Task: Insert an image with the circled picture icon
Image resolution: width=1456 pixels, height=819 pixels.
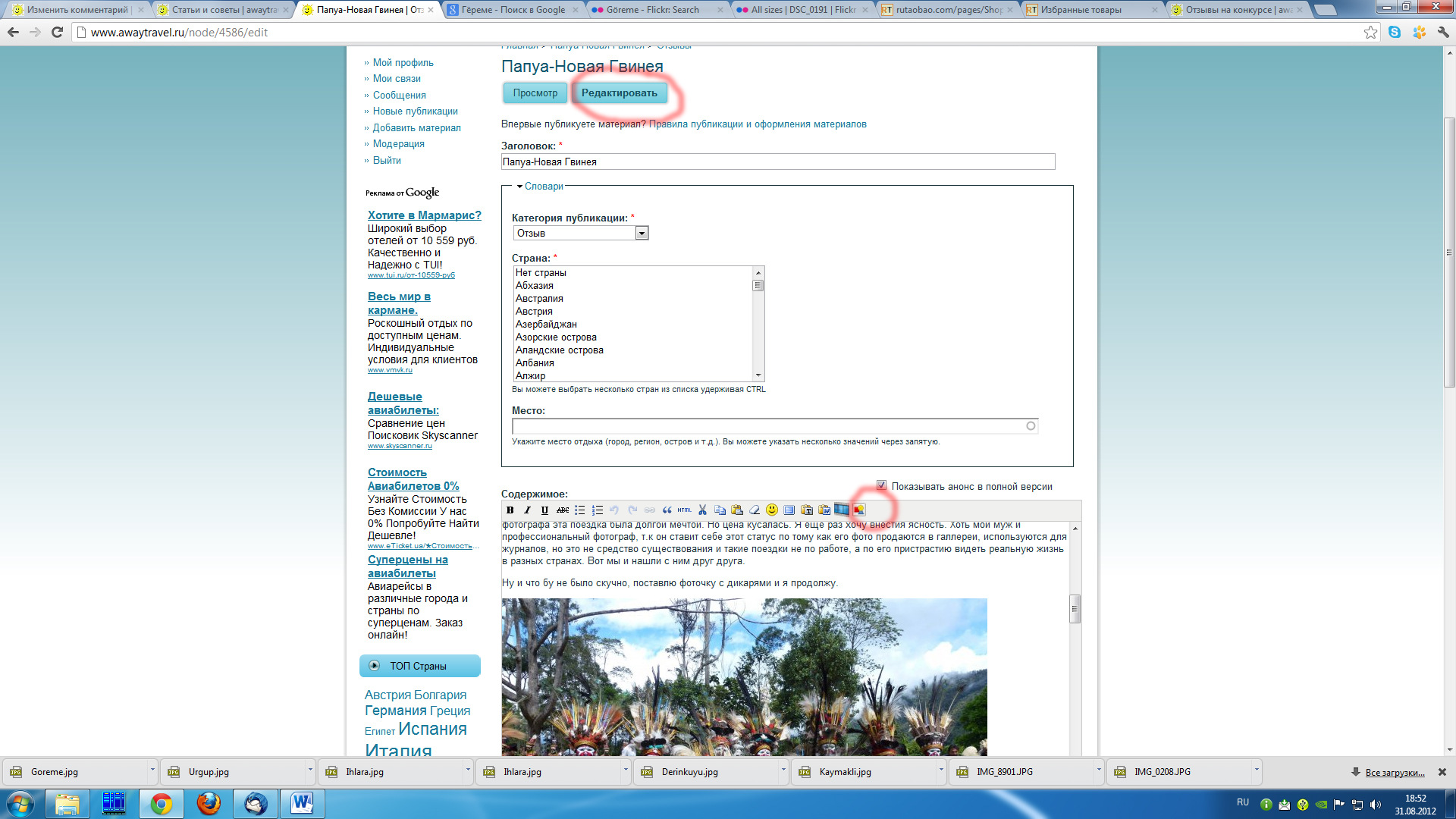Action: coord(859,510)
